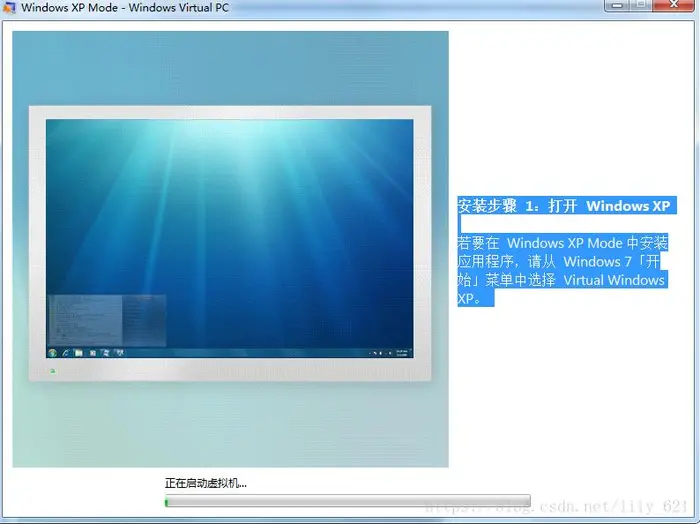700x524 pixels.
Task: Click the 'Windows XP Mode - Windows Virtual PC' title
Action: point(125,8)
